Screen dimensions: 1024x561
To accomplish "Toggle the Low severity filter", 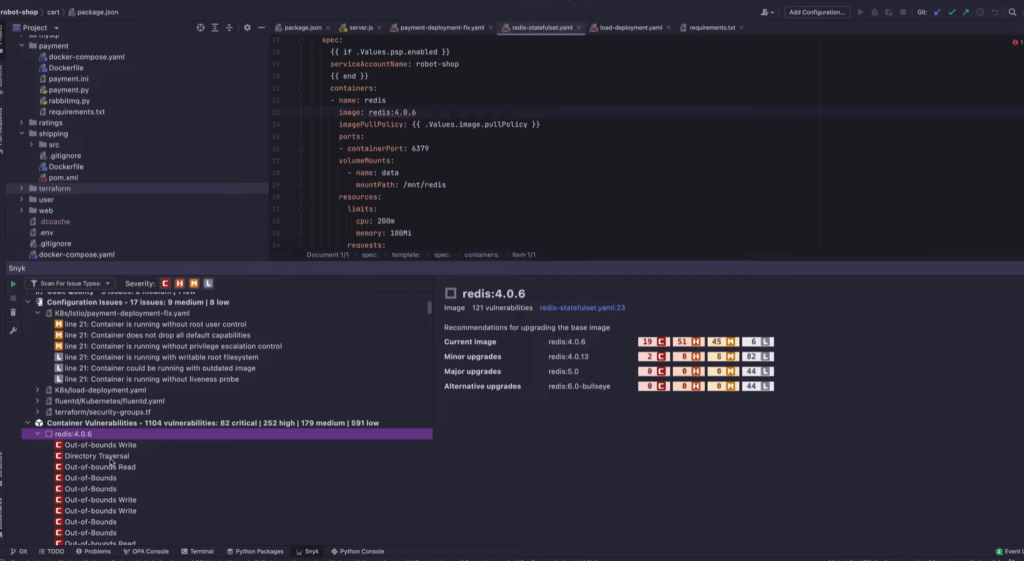I will [208, 284].
